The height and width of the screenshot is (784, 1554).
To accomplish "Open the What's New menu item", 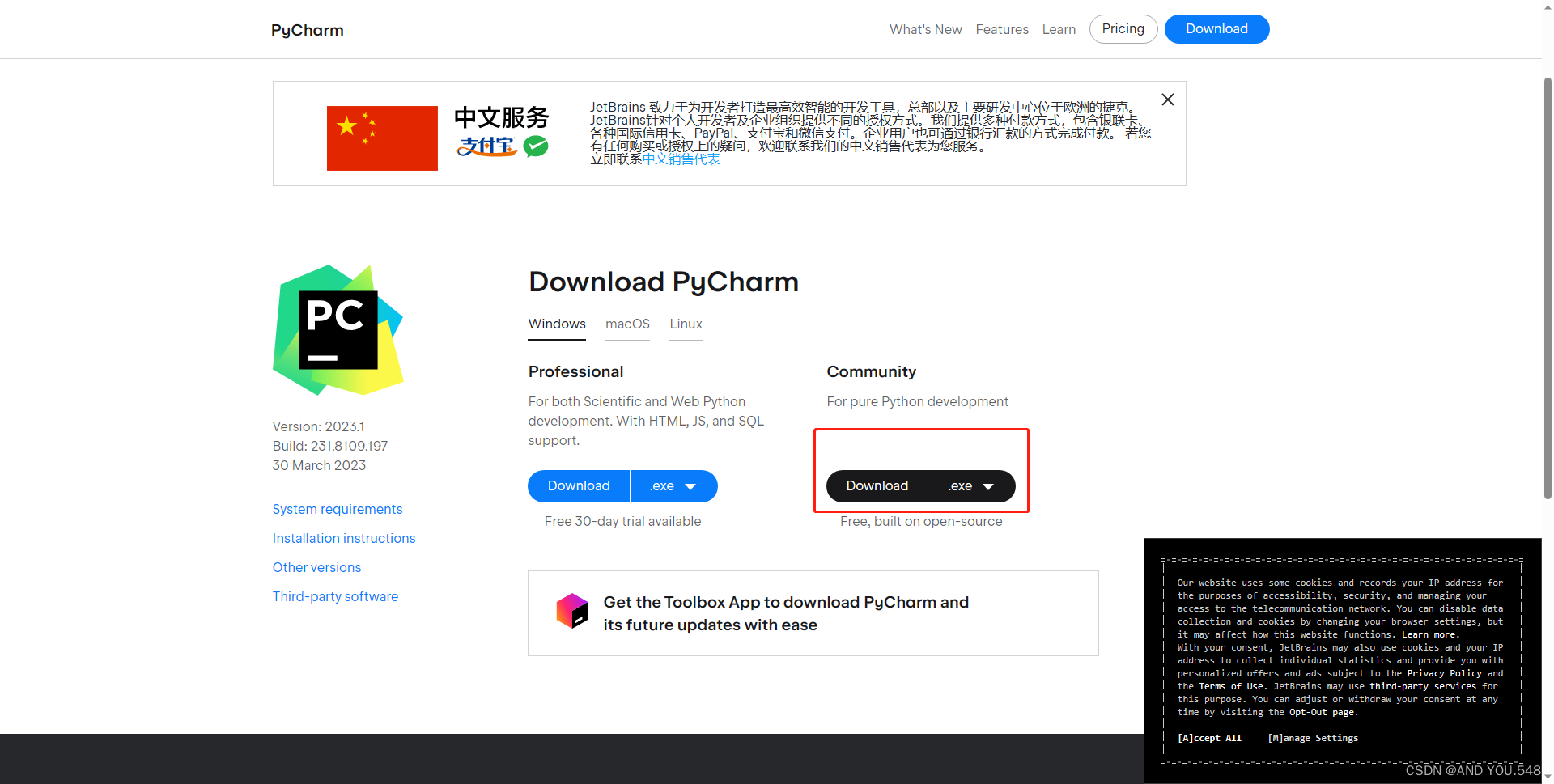I will [925, 29].
